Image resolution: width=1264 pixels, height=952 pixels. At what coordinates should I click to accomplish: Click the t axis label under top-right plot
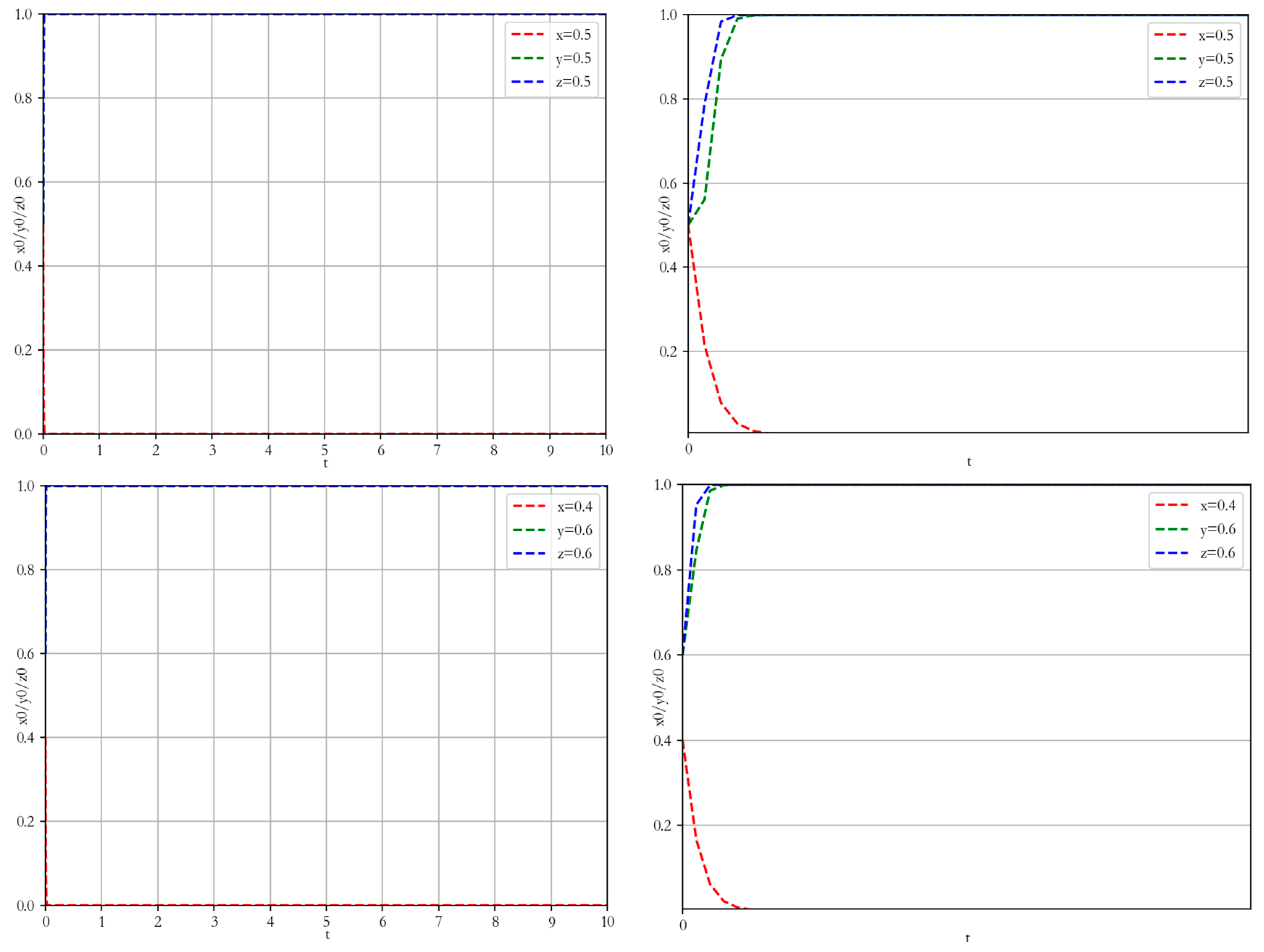tap(969, 462)
